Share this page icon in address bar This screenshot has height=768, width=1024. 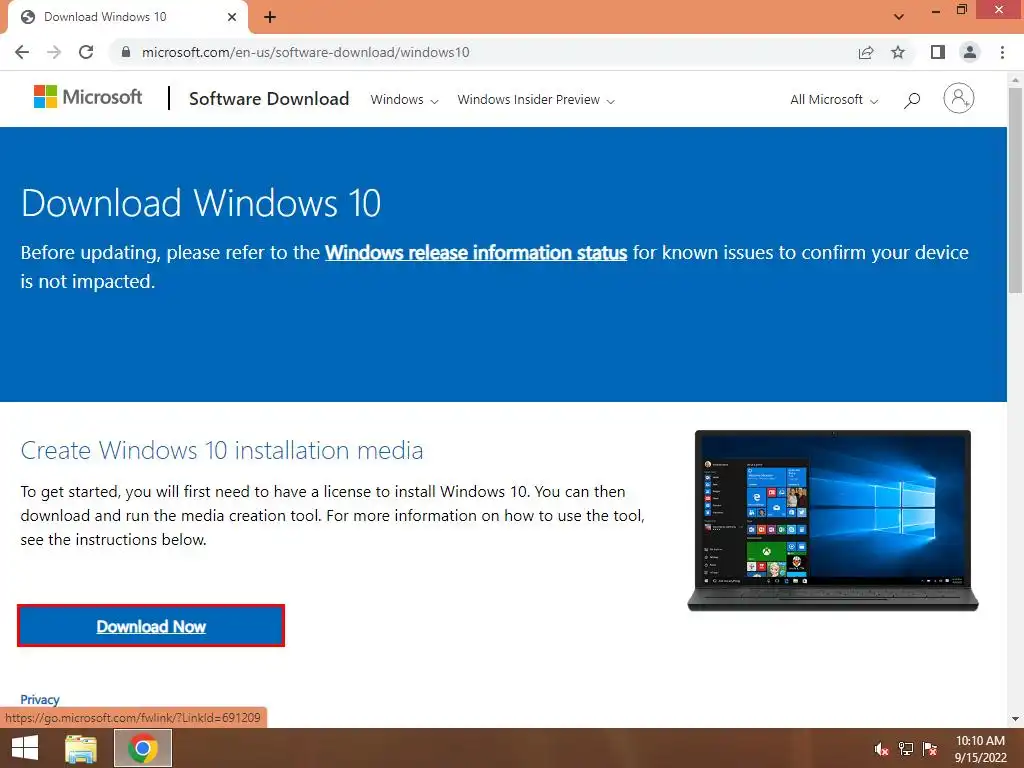pyautogui.click(x=866, y=52)
